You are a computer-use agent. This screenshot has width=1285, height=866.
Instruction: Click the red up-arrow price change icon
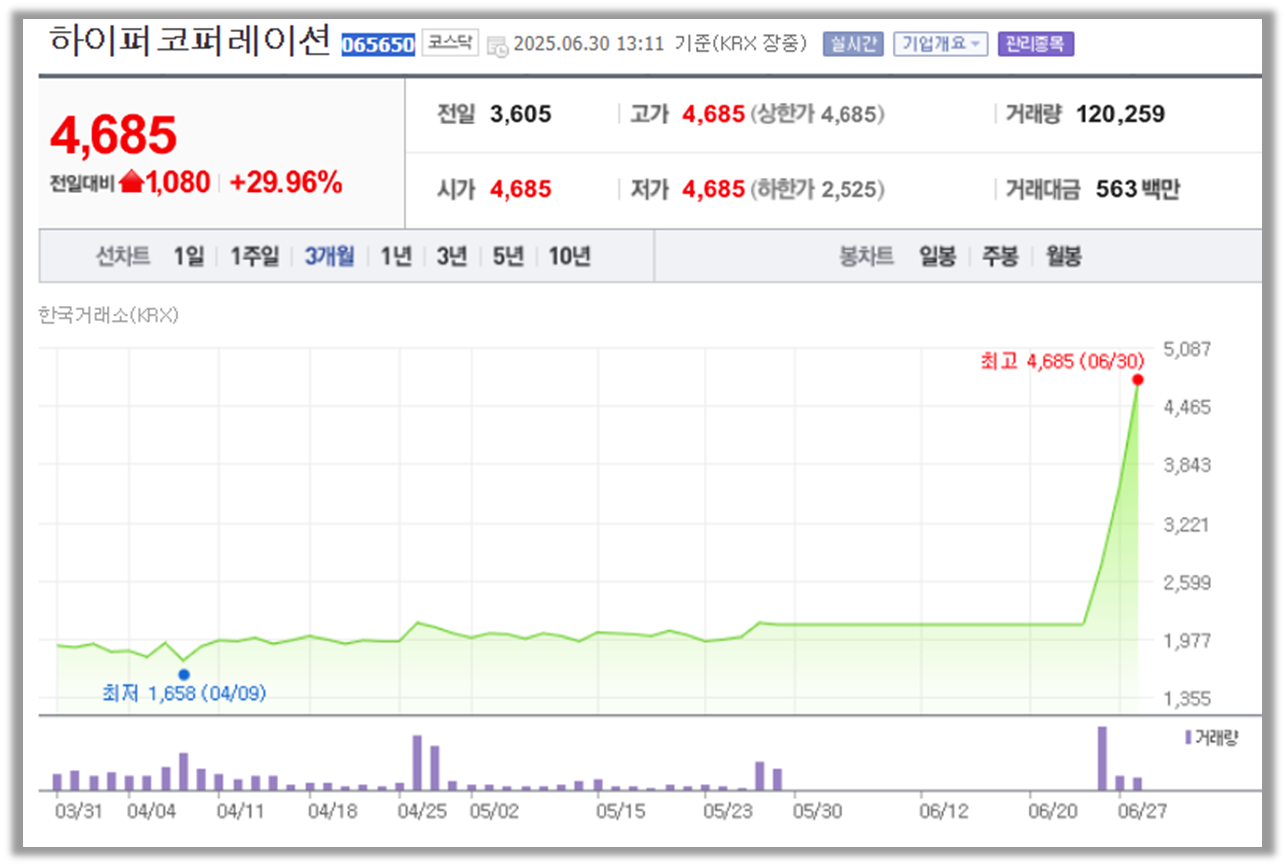pyautogui.click(x=132, y=182)
